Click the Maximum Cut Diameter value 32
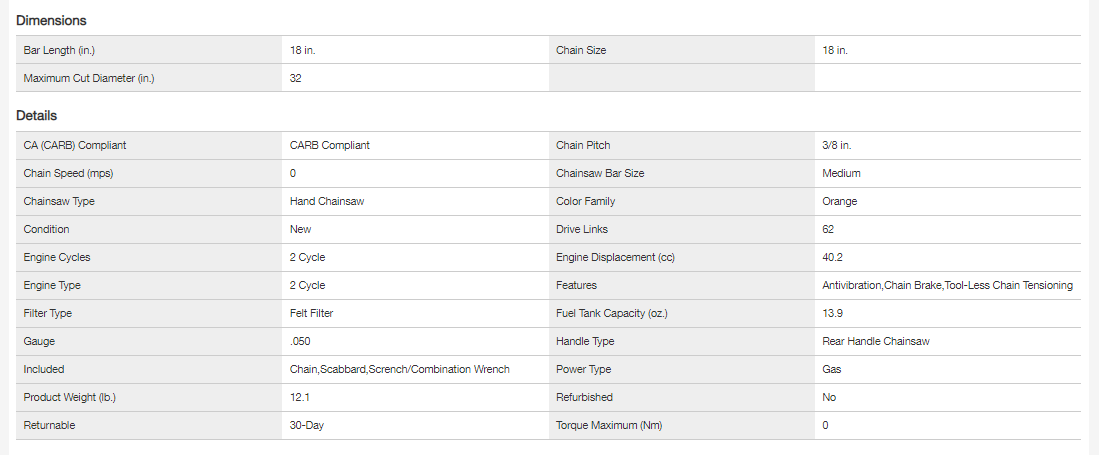 pyautogui.click(x=296, y=78)
